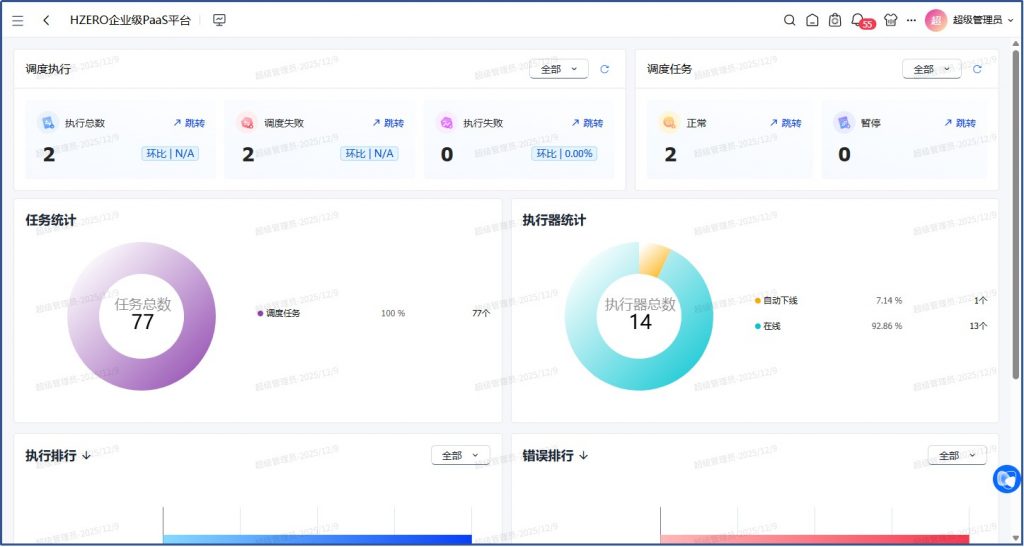Follow the 跳转 link for 执行总数
This screenshot has width=1024, height=547.
pyautogui.click(x=189, y=123)
